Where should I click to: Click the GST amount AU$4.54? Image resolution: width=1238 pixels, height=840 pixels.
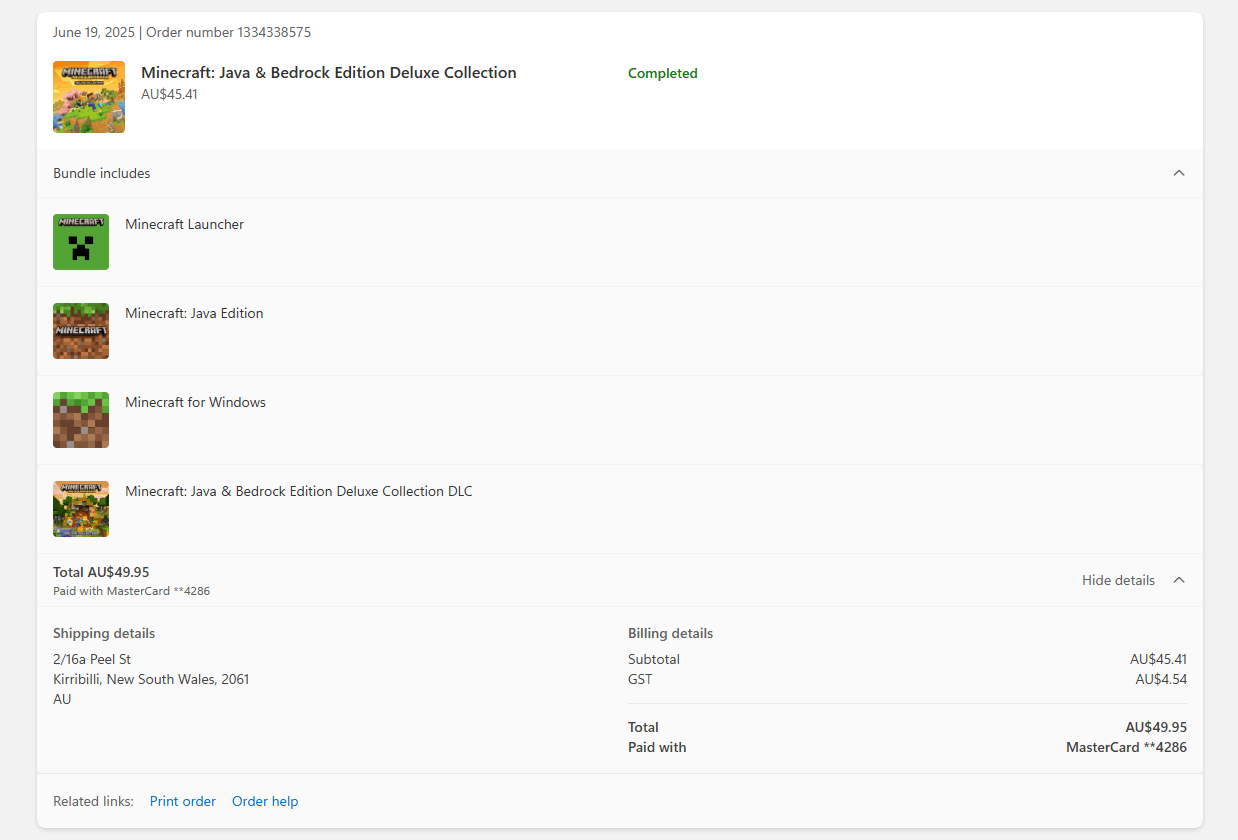(x=1161, y=679)
